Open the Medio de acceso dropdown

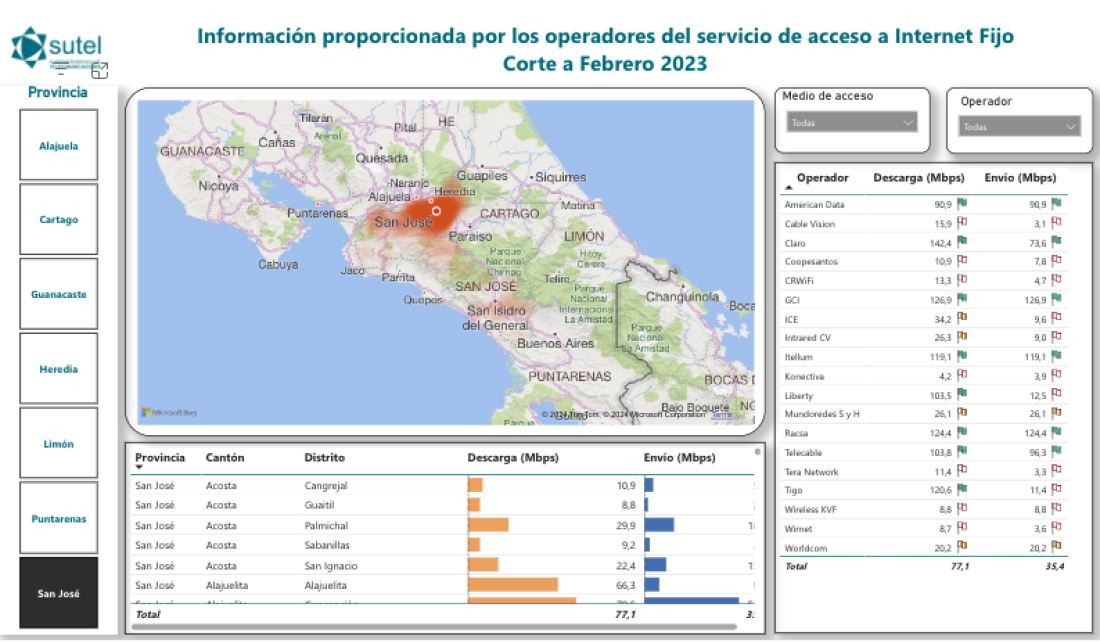(x=850, y=123)
